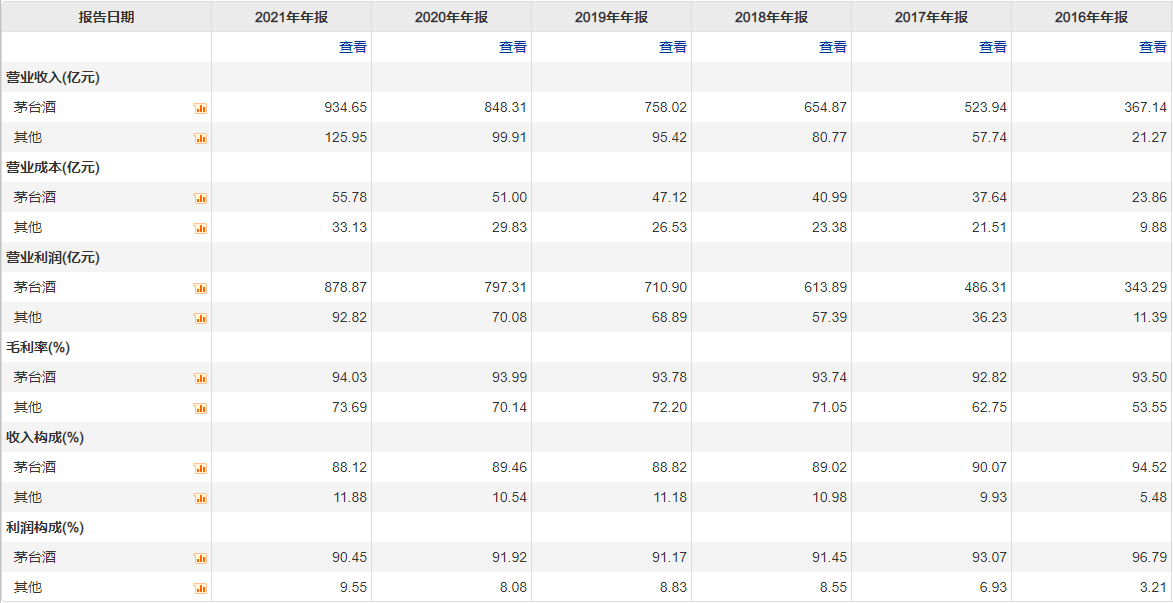View the 2016年年报 report via 查看

[x=1153, y=47]
